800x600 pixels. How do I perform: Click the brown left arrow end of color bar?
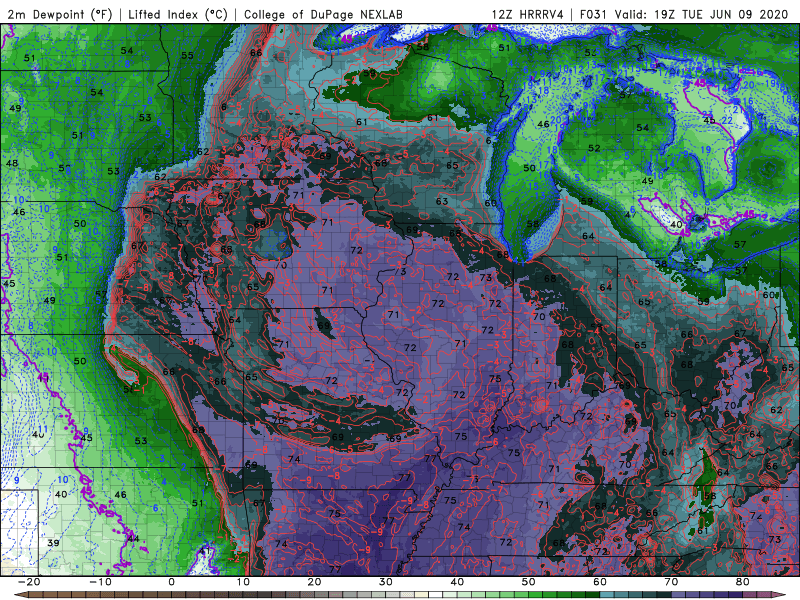(21, 594)
